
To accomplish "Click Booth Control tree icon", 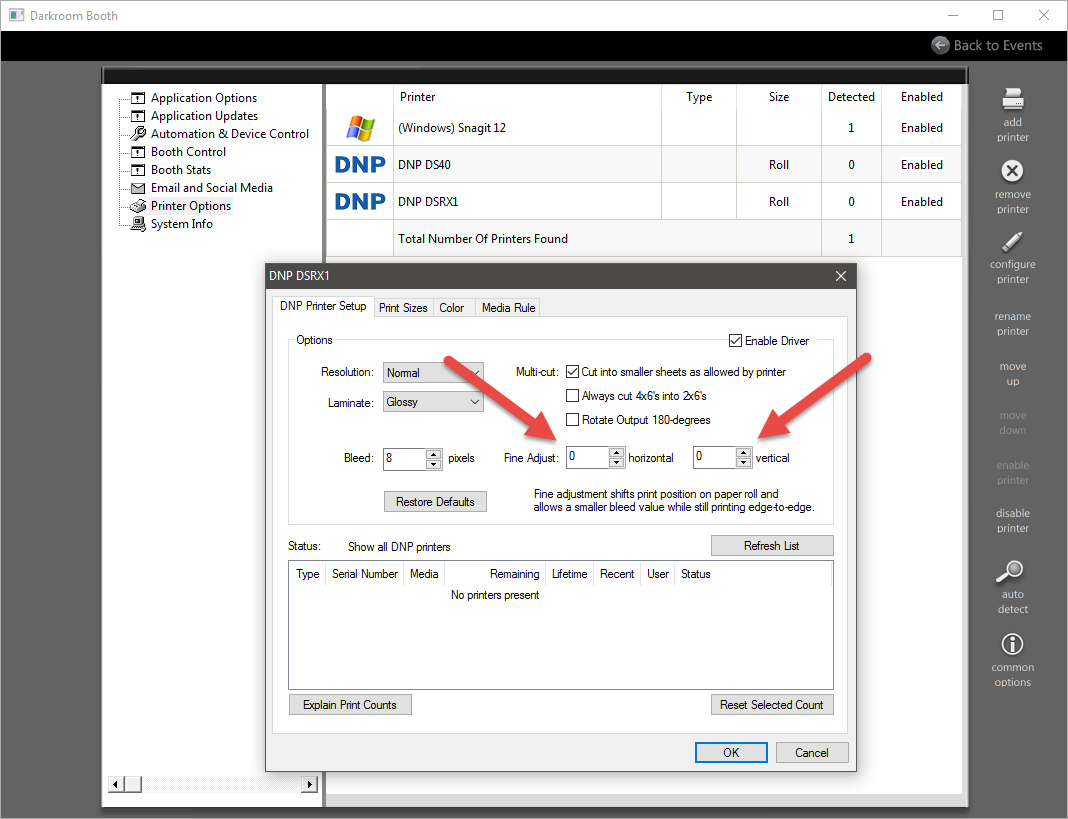I will [x=138, y=152].
